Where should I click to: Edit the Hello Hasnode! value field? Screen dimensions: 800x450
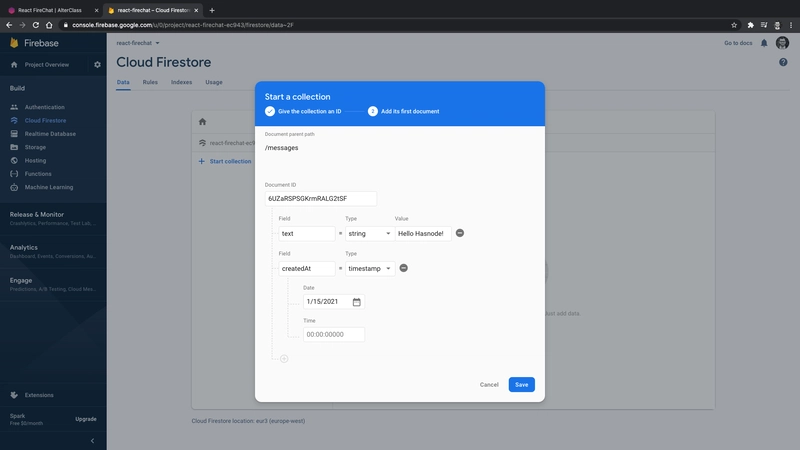click(423, 234)
